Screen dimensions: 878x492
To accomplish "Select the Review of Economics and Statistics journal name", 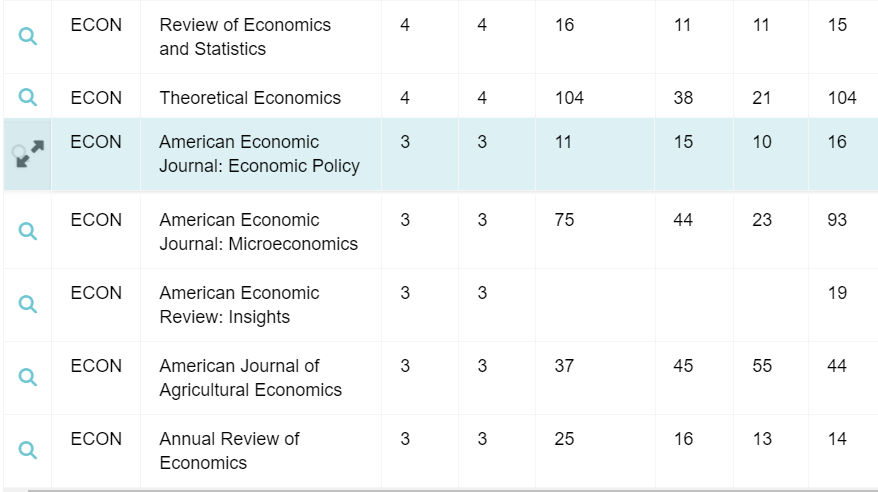I will click(245, 37).
